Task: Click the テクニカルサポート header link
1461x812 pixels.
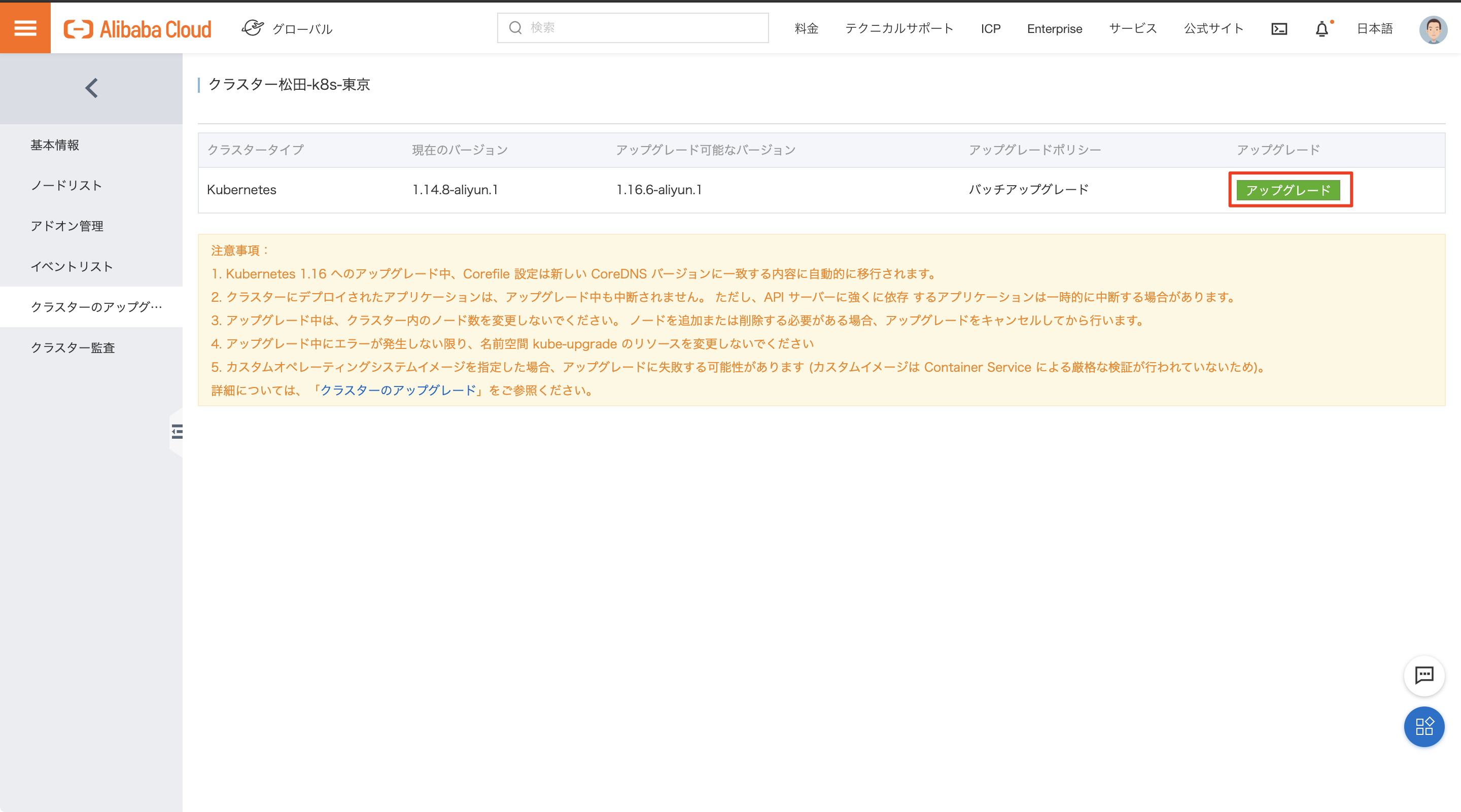Action: [899, 29]
